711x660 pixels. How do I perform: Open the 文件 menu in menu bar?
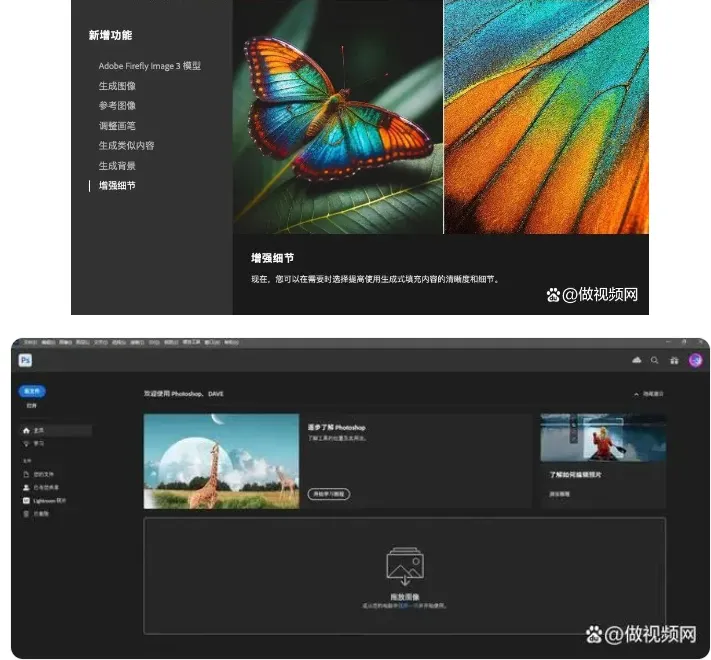30,342
